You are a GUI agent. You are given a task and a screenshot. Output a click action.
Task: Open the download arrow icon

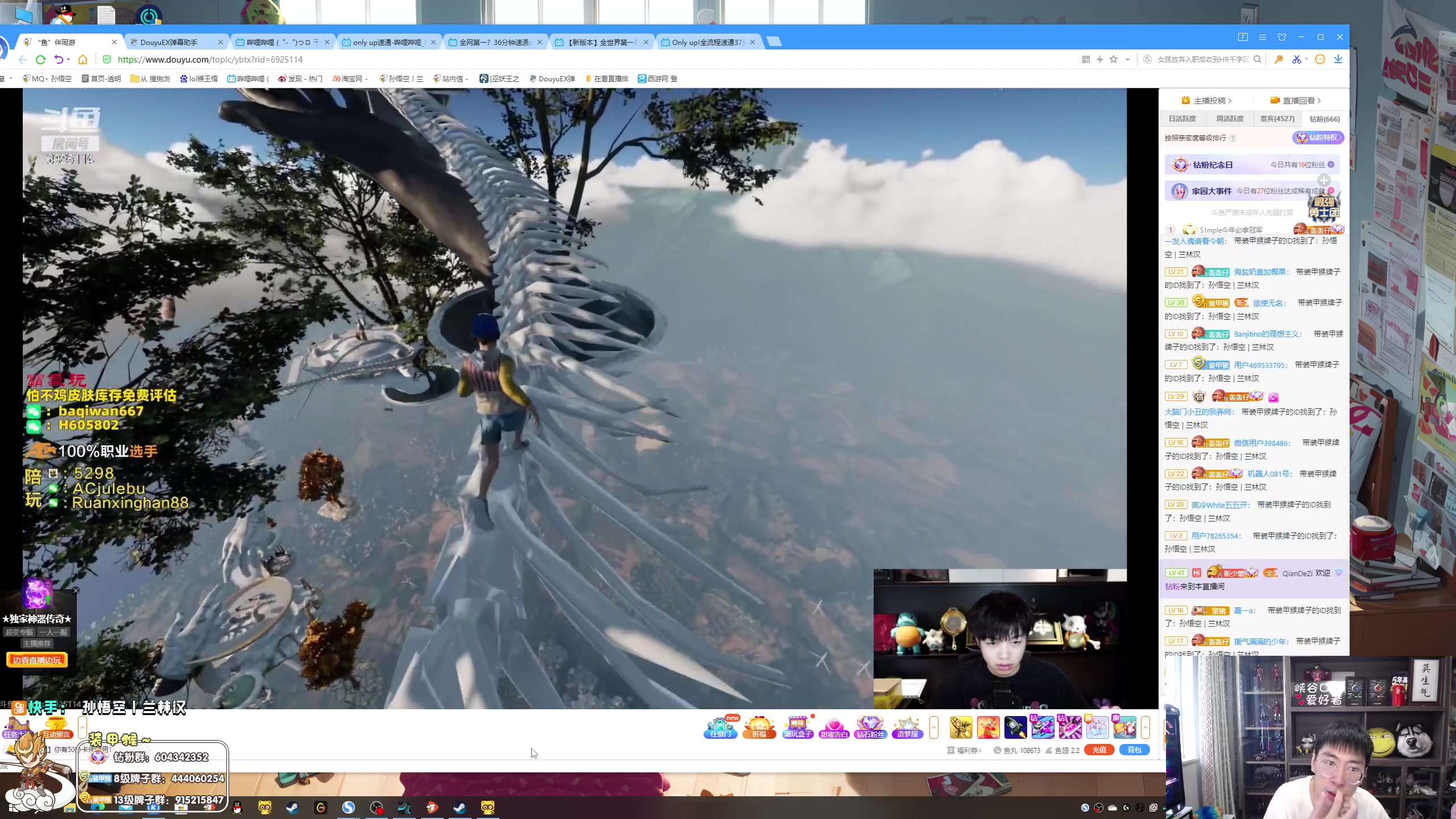(x=1338, y=59)
